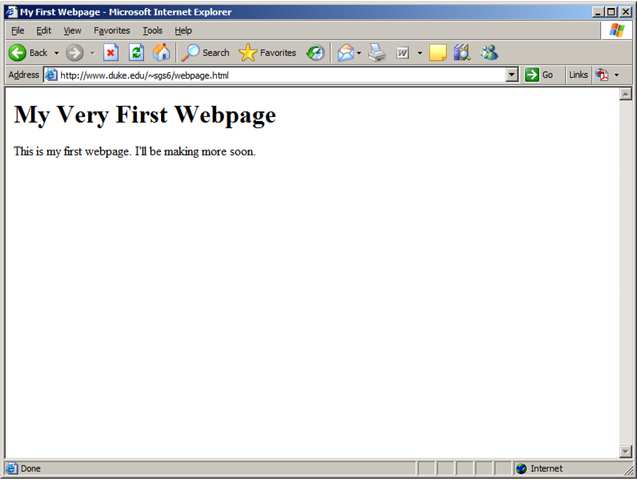
Task: Stop loading with the red X icon
Action: pos(110,53)
